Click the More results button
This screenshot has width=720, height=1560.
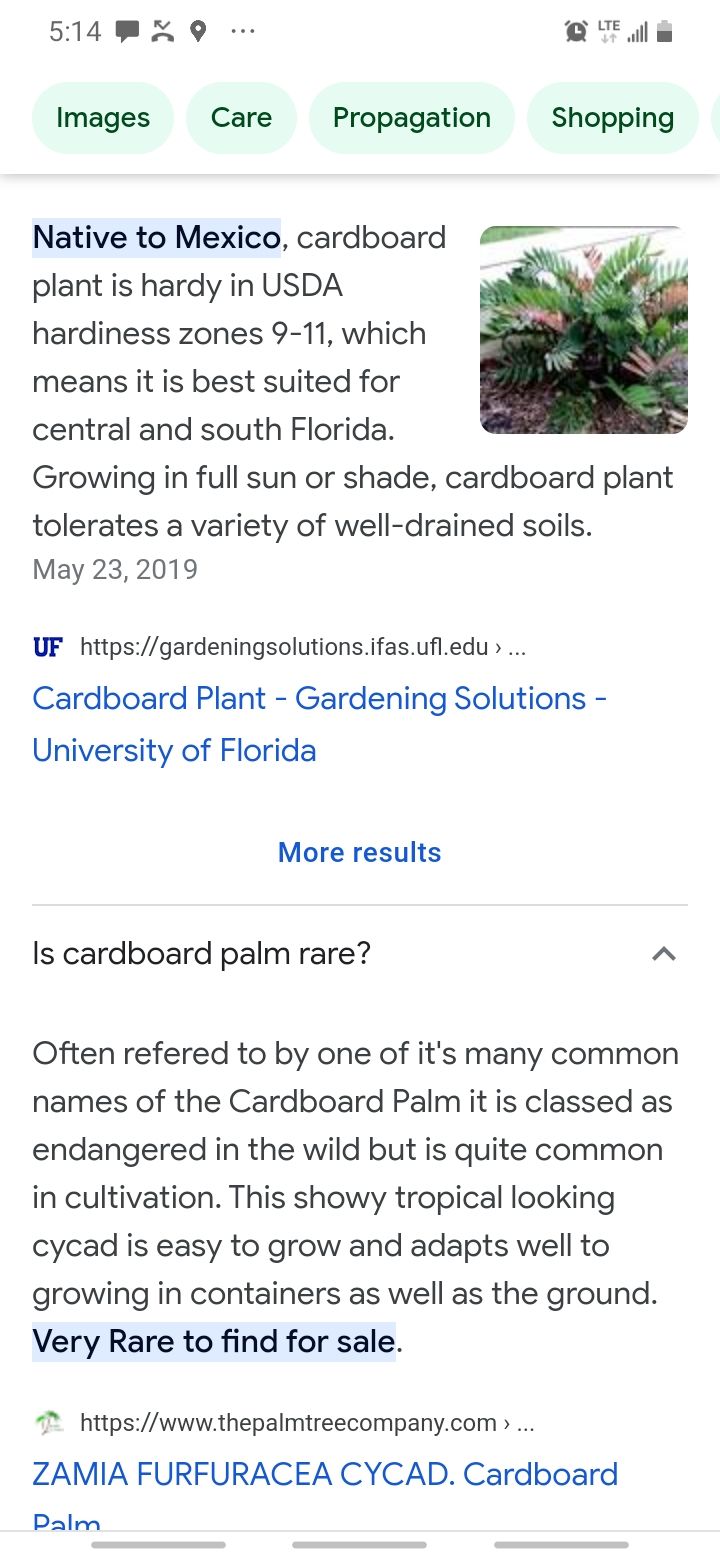(x=359, y=852)
